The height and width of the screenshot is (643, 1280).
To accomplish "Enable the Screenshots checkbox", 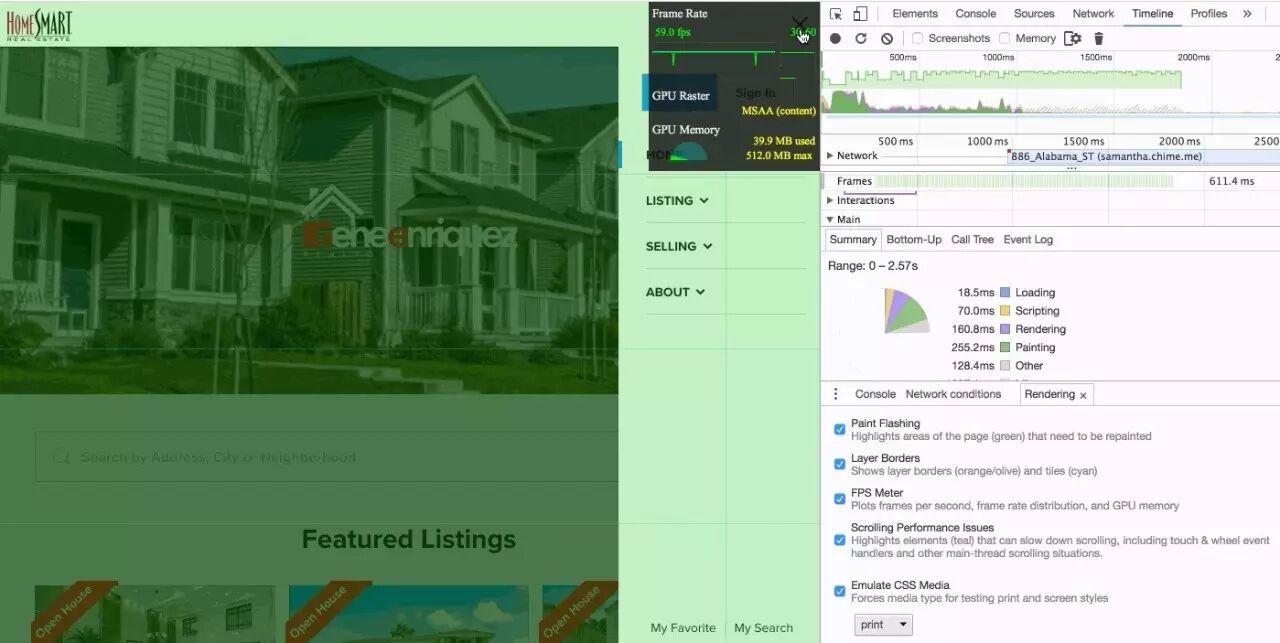I will pos(917,38).
